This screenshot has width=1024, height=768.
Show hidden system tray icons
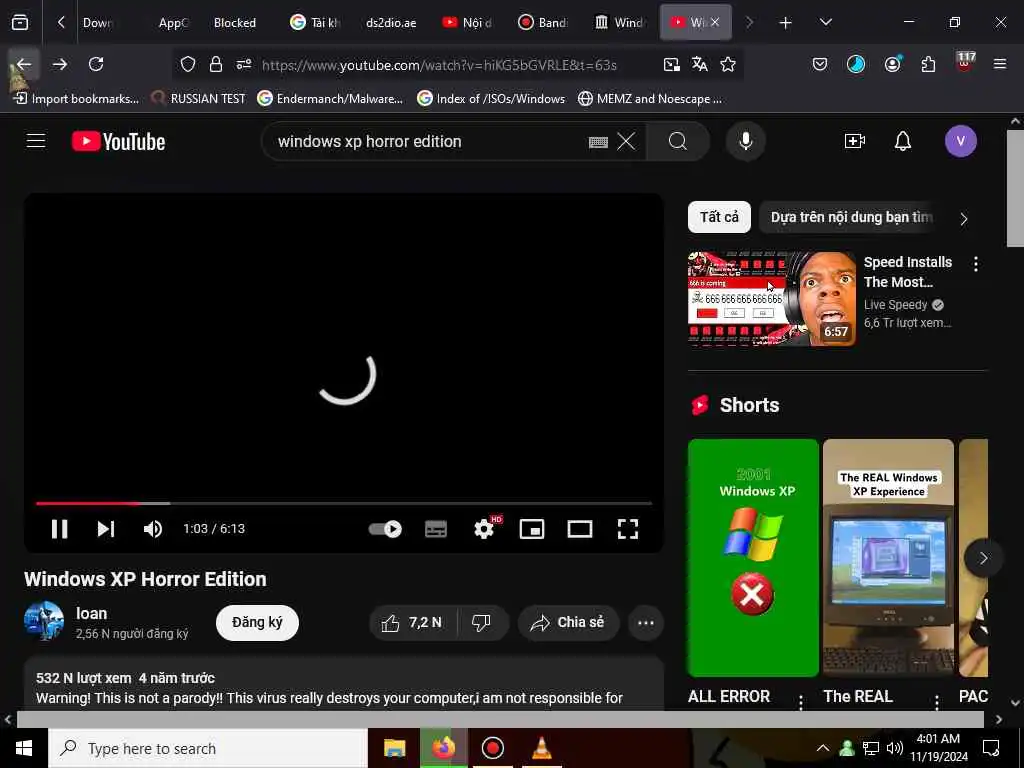823,748
